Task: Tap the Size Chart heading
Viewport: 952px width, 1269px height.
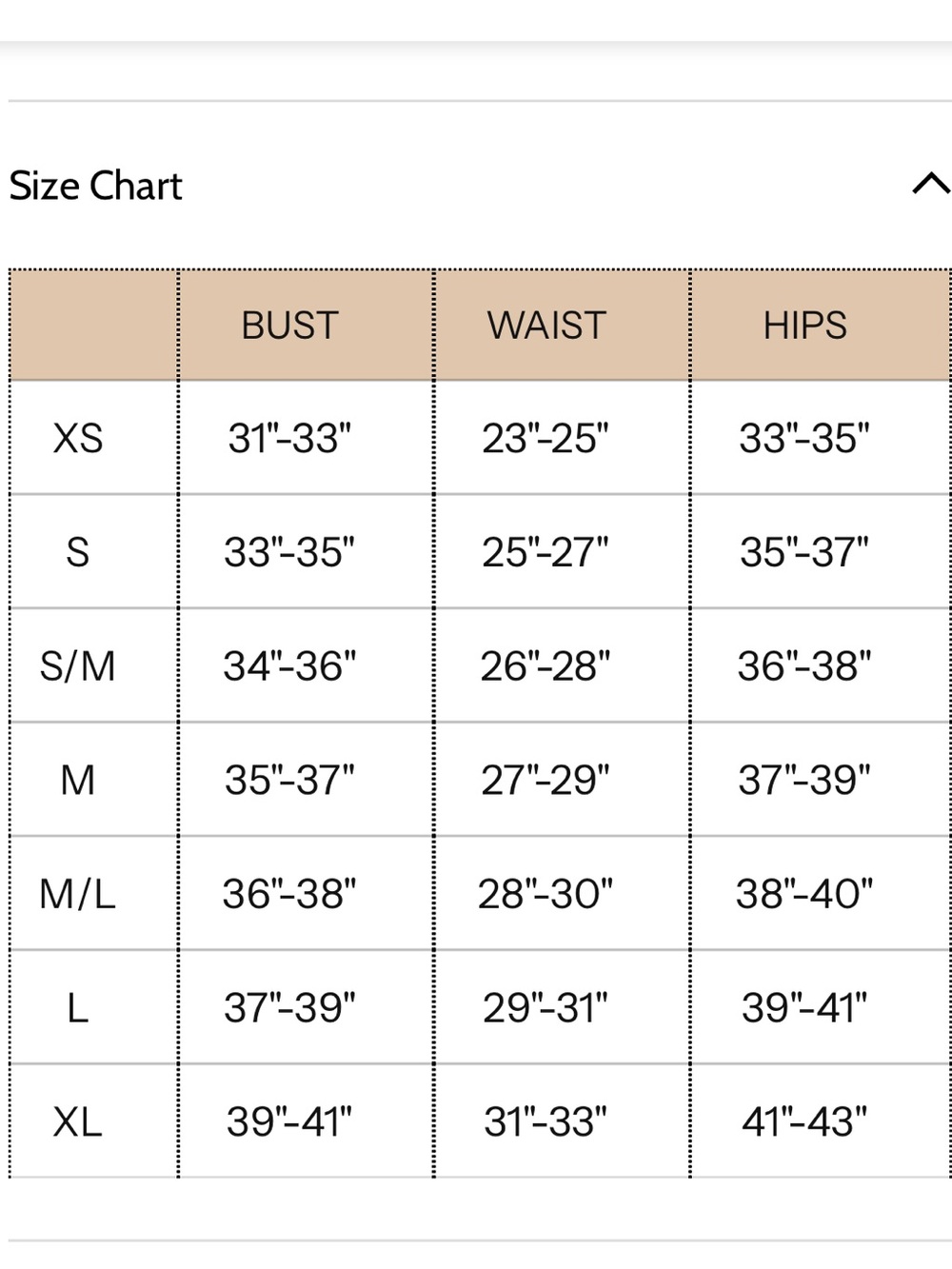Action: (x=95, y=186)
